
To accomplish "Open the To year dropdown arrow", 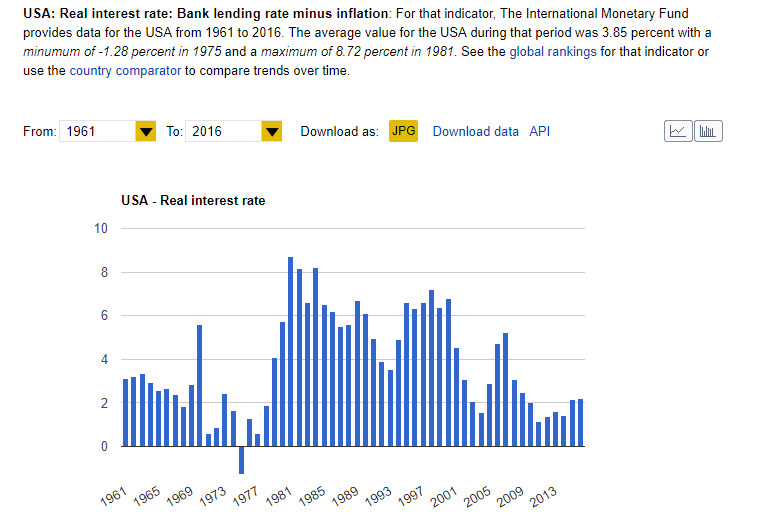I will tap(272, 131).
